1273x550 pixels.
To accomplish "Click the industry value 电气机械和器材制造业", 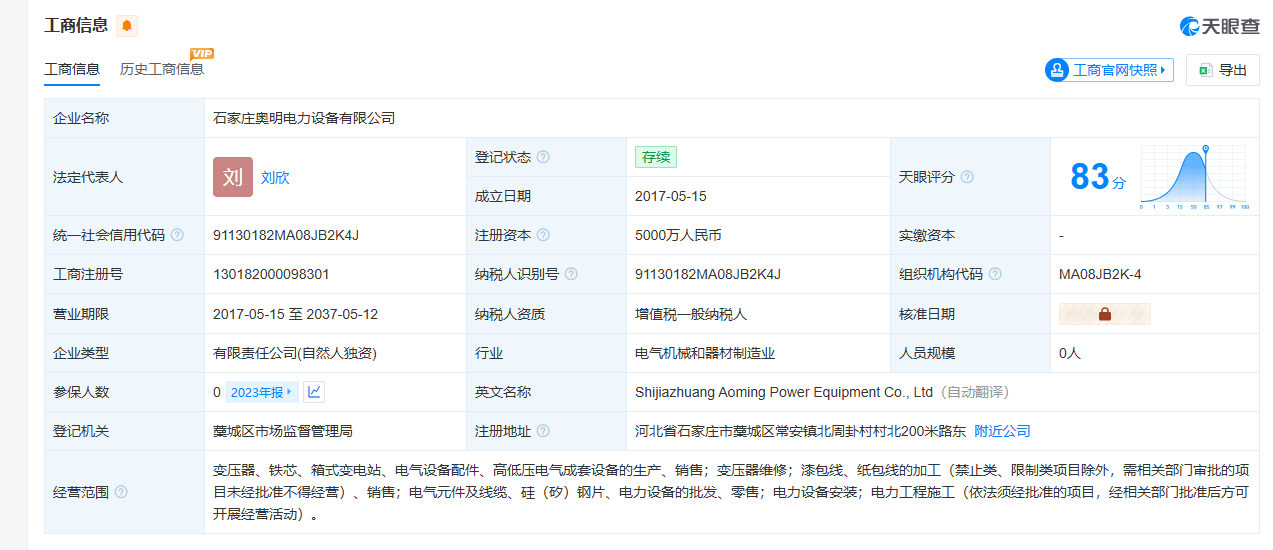I will pyautogui.click(x=705, y=353).
